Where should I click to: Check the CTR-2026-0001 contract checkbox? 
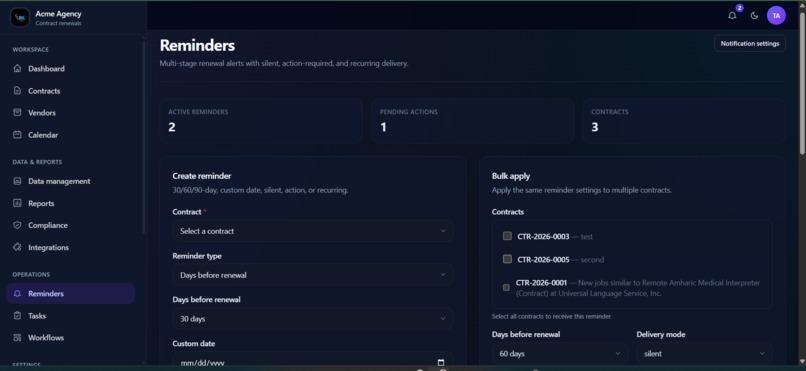pos(506,288)
